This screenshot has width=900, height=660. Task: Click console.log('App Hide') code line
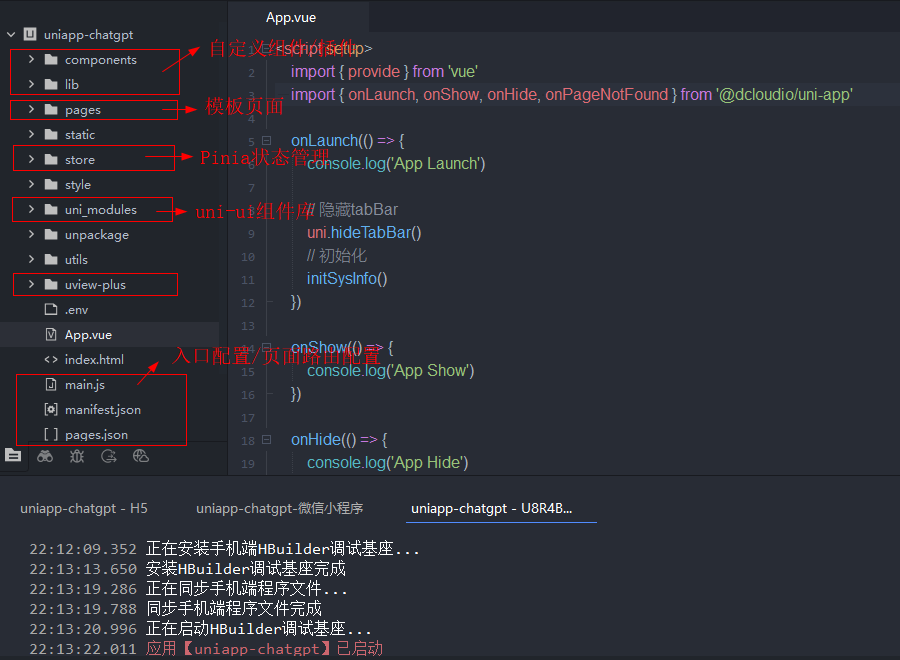[387, 463]
